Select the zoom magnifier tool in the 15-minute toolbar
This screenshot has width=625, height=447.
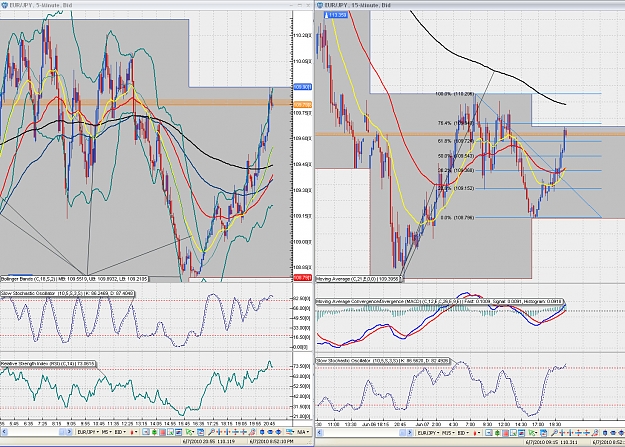554,432
